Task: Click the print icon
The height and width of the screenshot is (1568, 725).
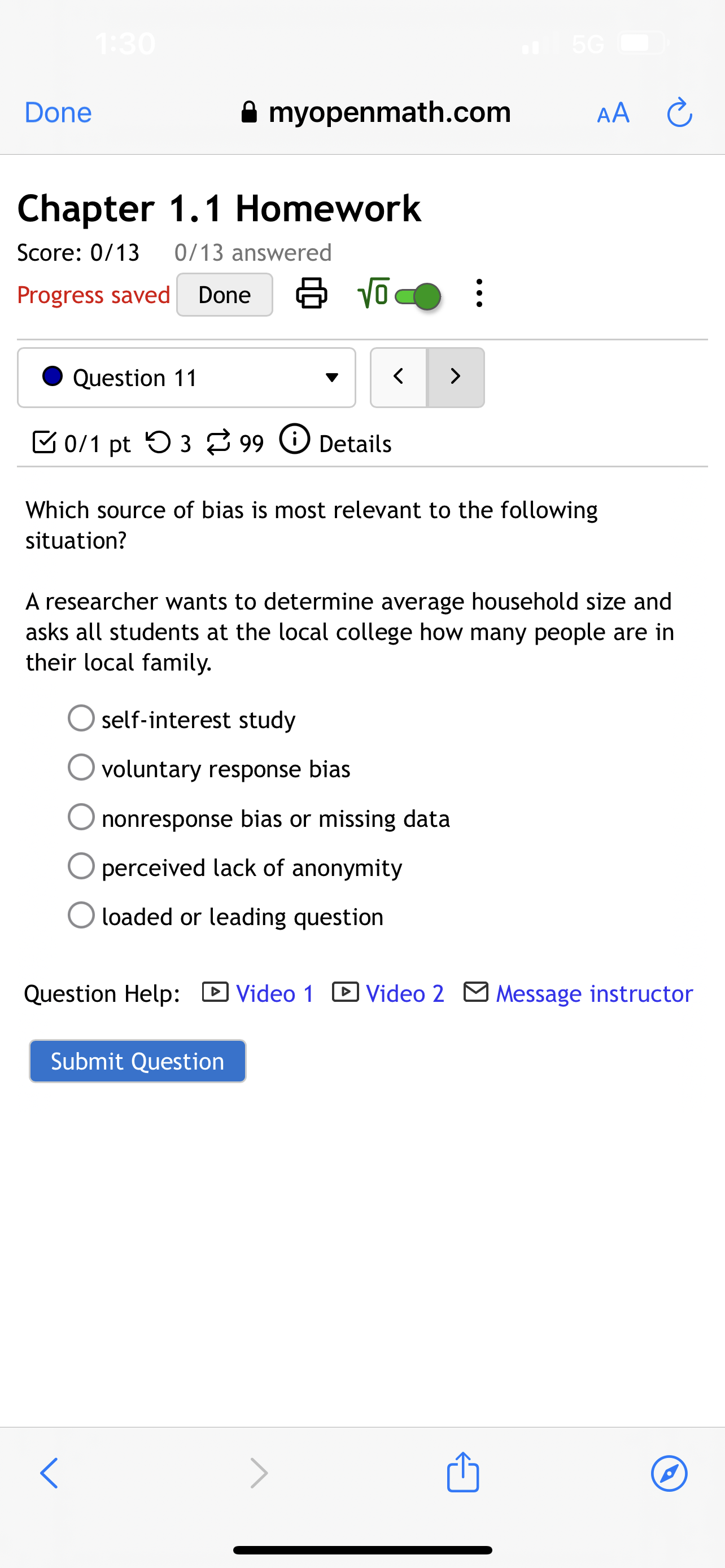Action: (x=311, y=295)
